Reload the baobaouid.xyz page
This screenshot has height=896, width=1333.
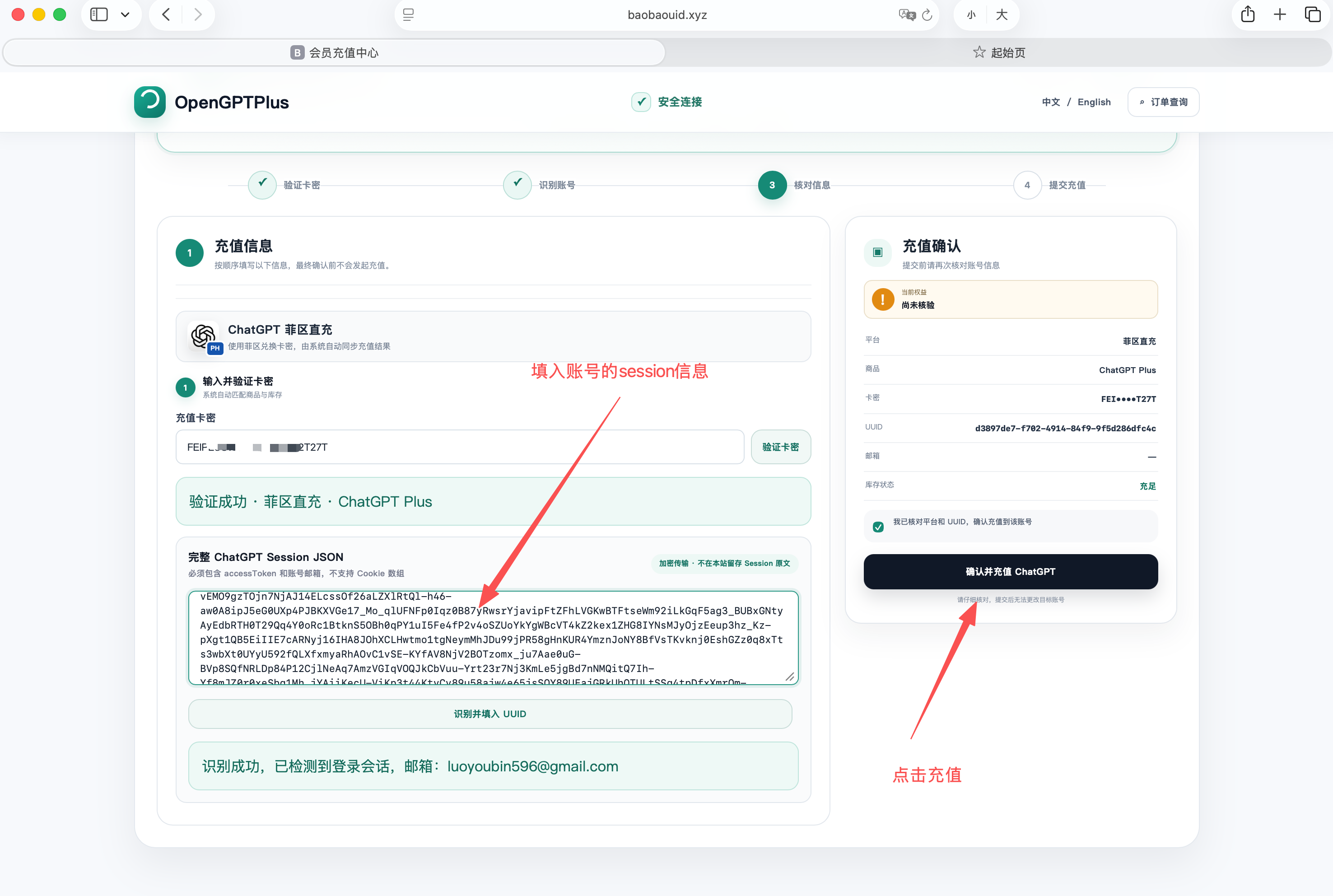[x=927, y=15]
